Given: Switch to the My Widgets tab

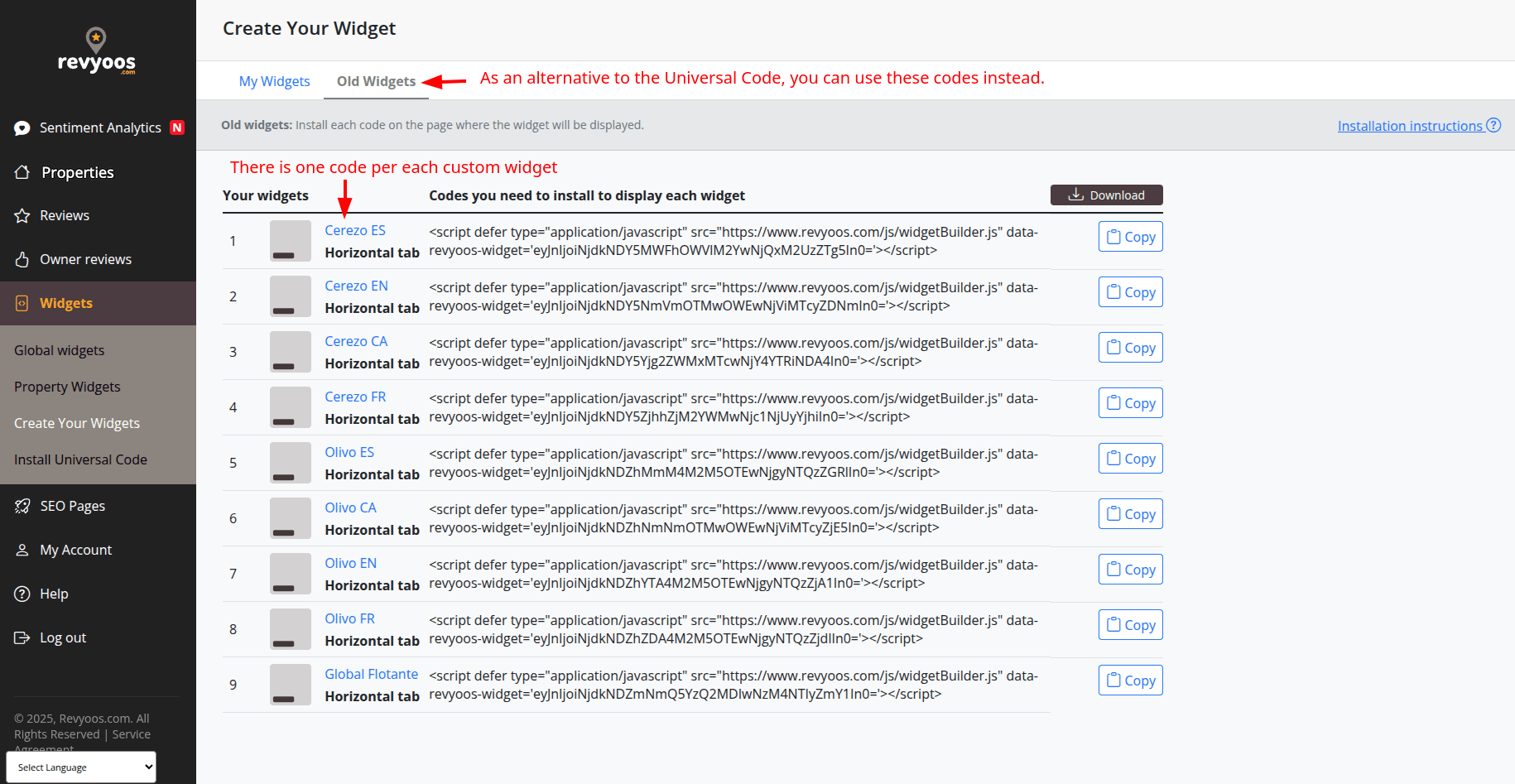Looking at the screenshot, I should [274, 81].
